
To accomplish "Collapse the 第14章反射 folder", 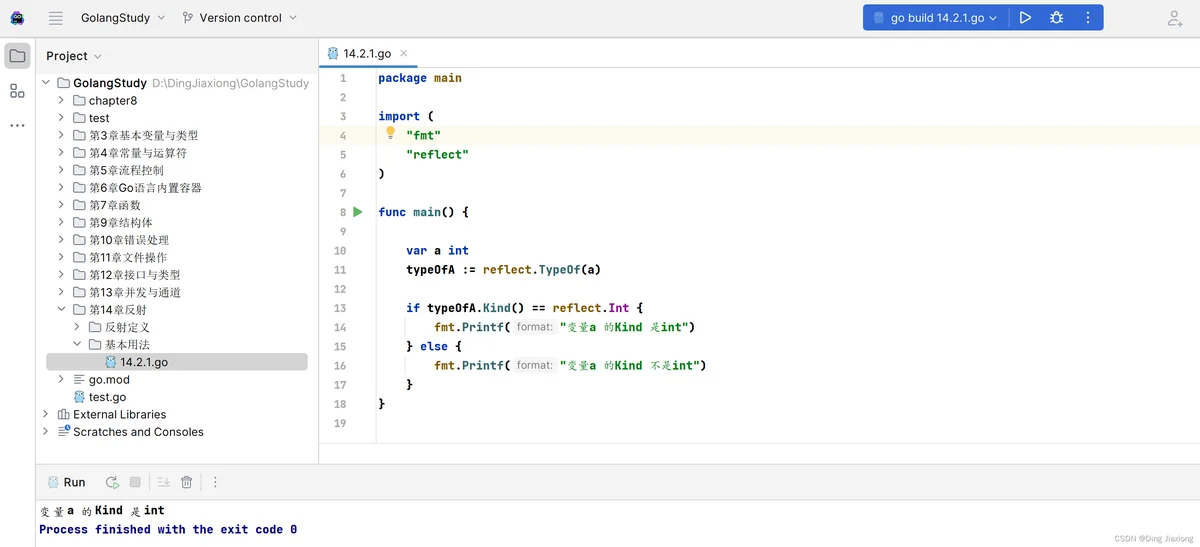I will click(61, 310).
